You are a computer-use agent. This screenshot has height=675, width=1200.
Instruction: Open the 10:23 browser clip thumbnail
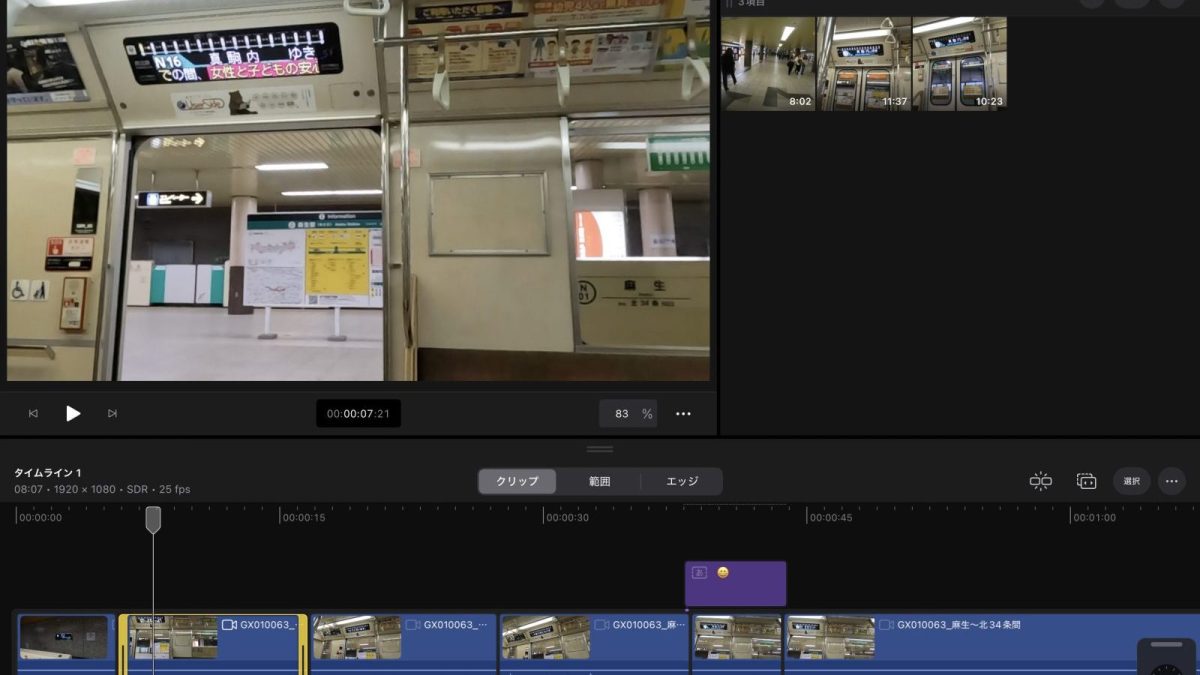click(x=960, y=63)
